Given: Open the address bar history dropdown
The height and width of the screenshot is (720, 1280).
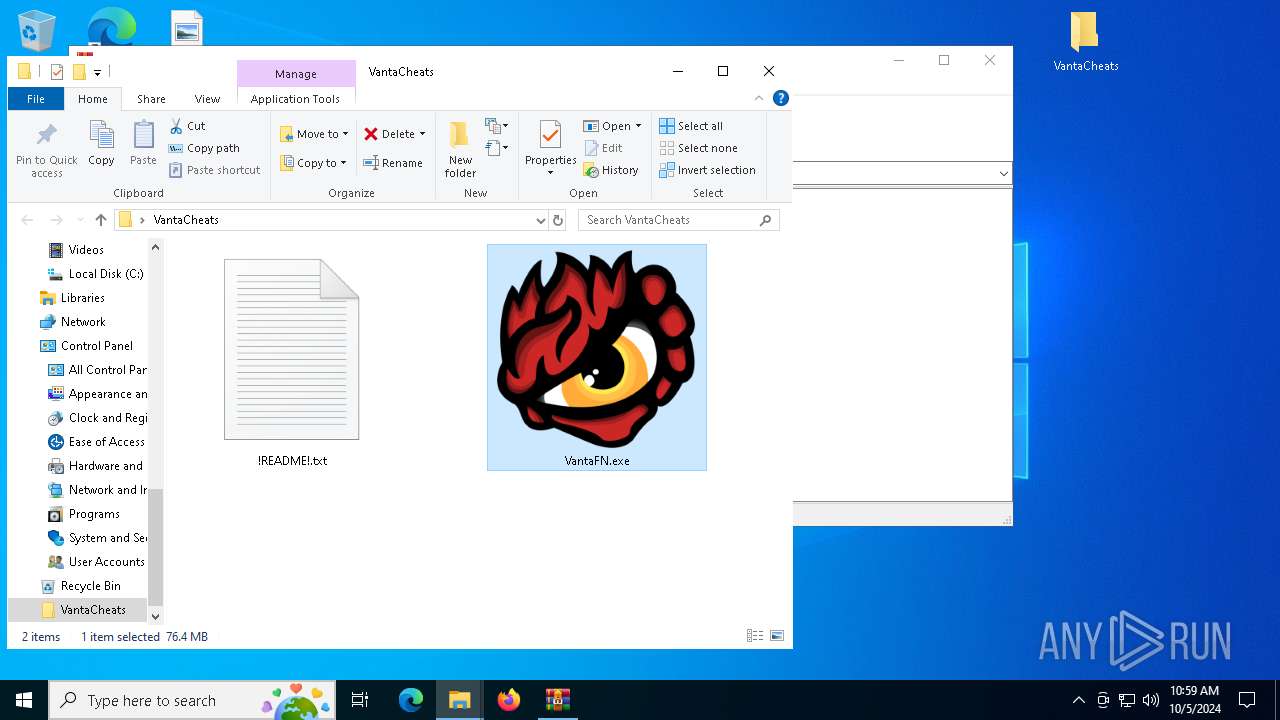Looking at the screenshot, I should click(540, 220).
